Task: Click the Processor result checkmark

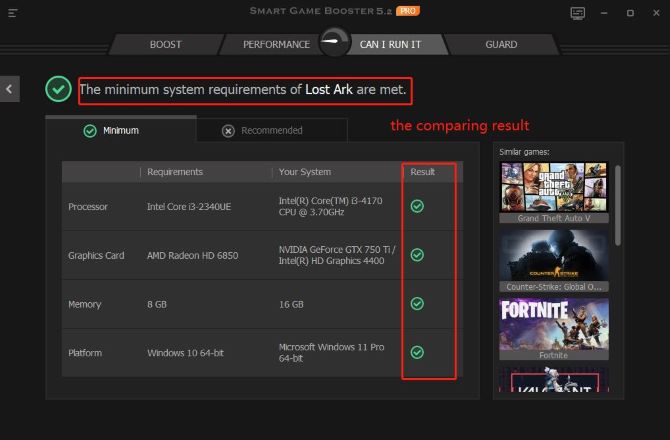Action: (417, 206)
